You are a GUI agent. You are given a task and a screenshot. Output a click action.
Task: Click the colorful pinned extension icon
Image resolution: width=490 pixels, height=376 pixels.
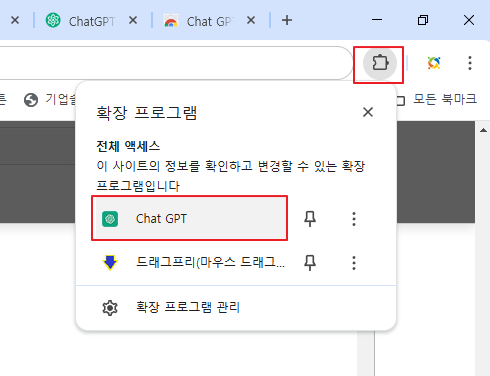point(434,63)
